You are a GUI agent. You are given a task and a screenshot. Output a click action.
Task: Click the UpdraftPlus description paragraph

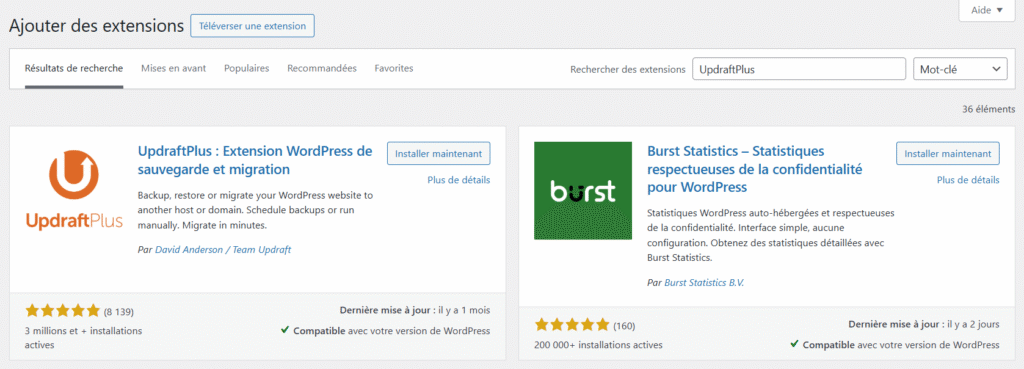click(255, 210)
